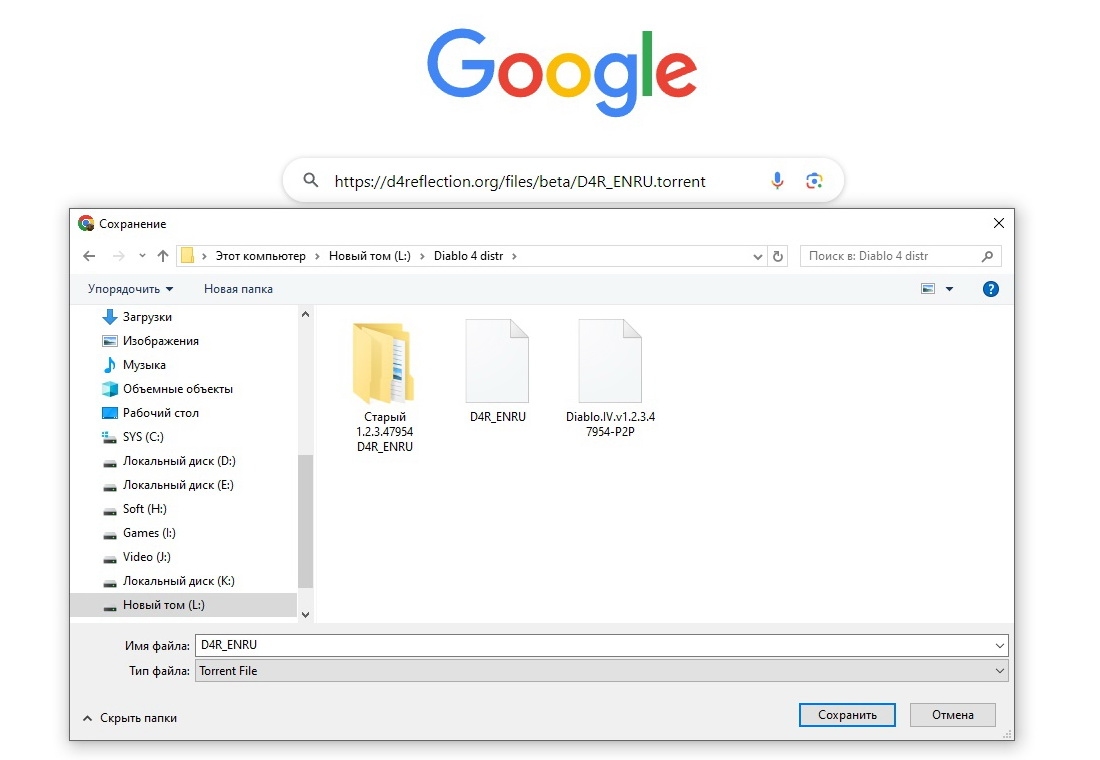This screenshot has height=760, width=1100.
Task: Click the search magnifier in folder search box
Action: point(987,256)
